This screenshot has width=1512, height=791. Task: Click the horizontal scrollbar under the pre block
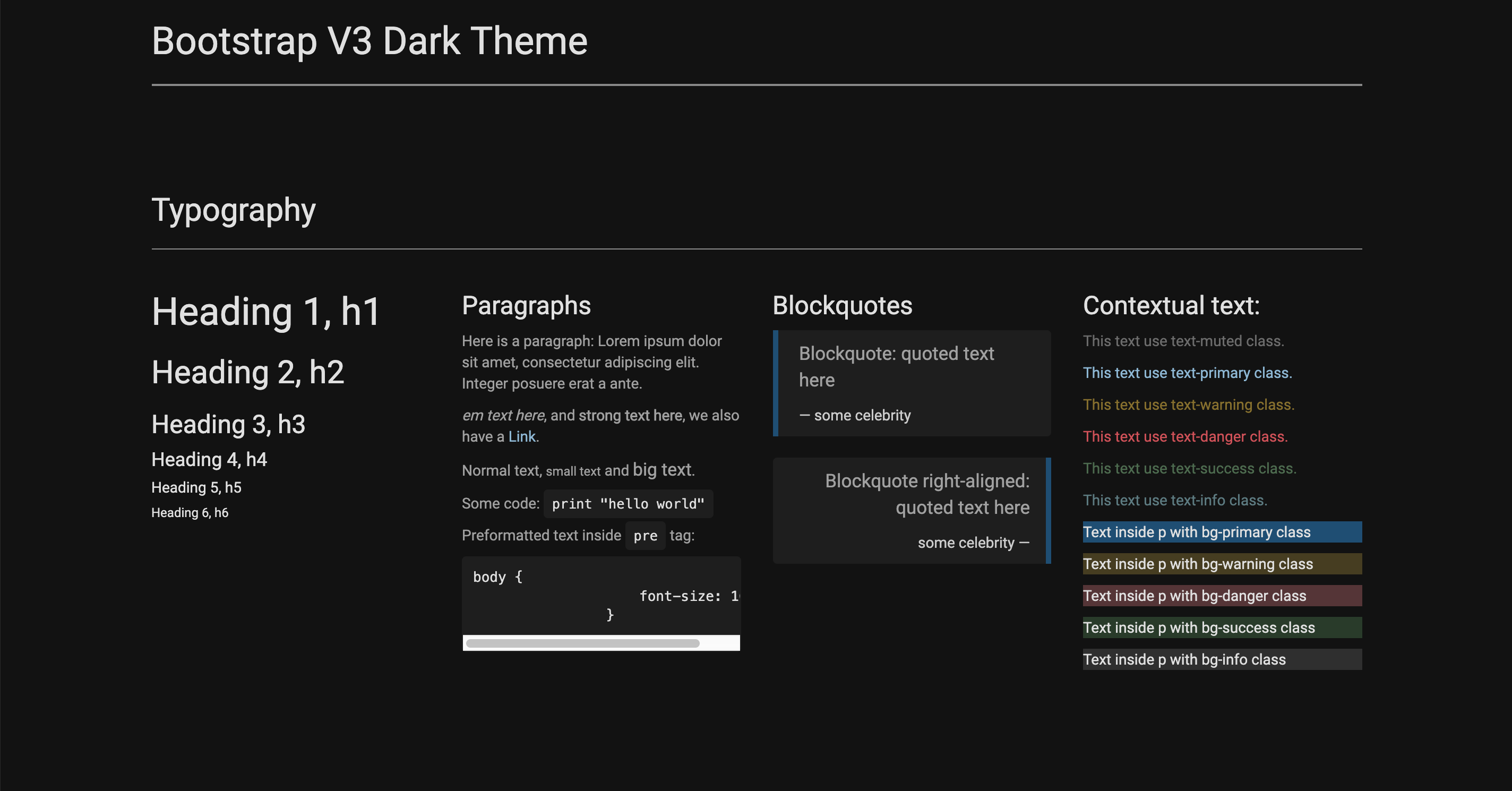click(x=582, y=643)
